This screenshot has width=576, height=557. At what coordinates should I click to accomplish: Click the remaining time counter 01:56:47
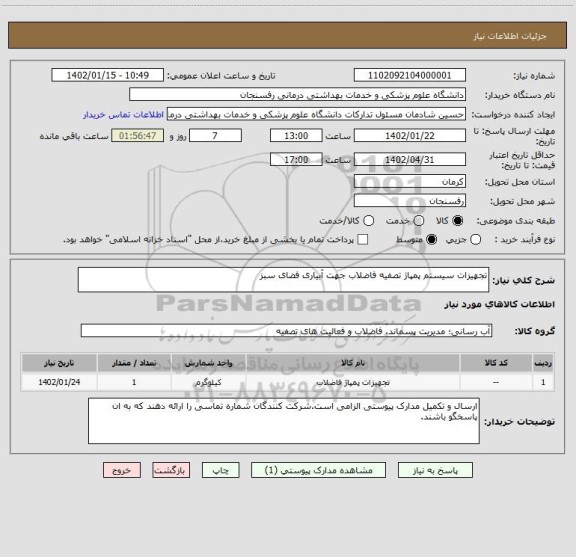pyautogui.click(x=138, y=136)
